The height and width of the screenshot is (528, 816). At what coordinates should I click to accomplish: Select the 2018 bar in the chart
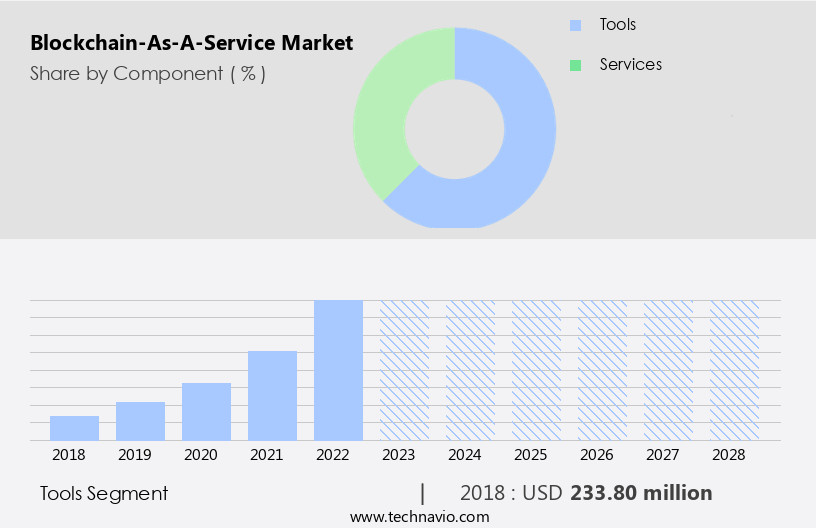point(74,428)
